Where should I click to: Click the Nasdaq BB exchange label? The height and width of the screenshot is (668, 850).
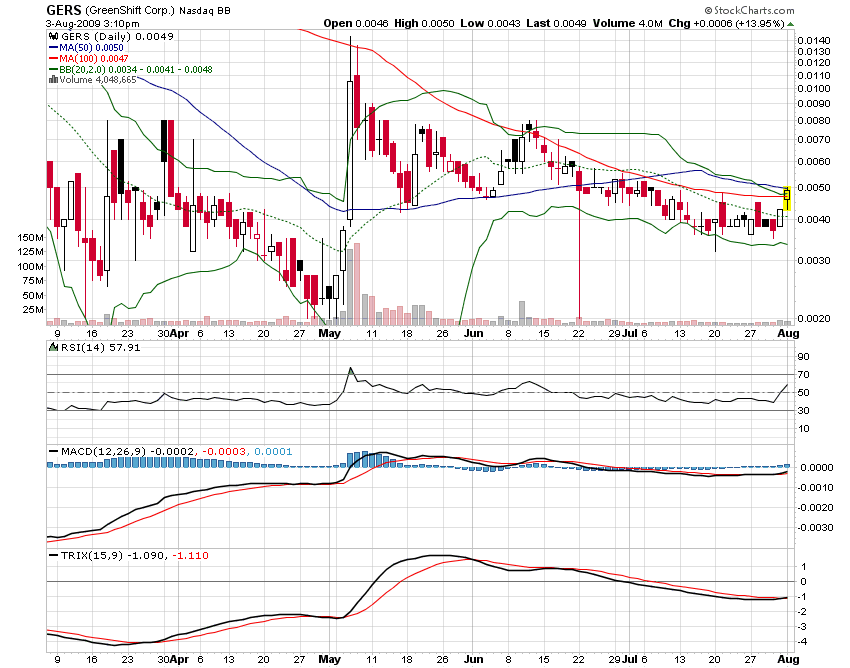[x=205, y=10]
